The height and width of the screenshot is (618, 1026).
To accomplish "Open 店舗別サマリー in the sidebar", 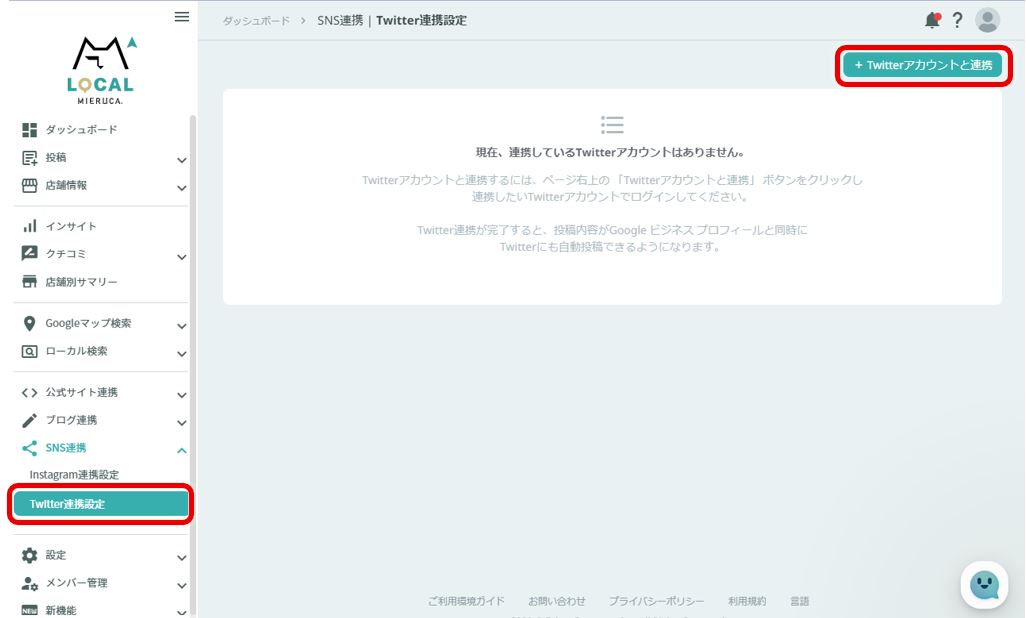I will [x=81, y=282].
